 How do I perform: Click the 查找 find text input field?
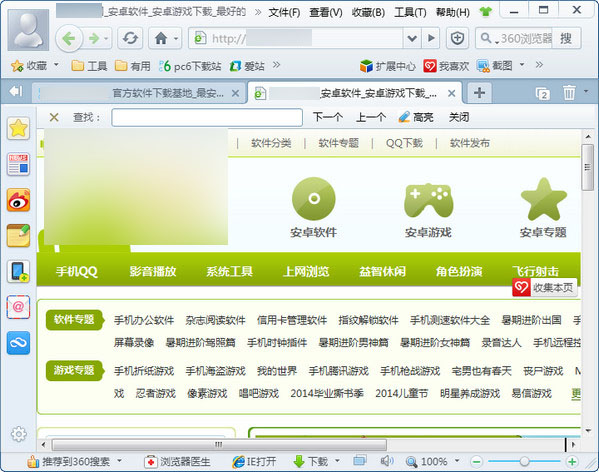207,117
